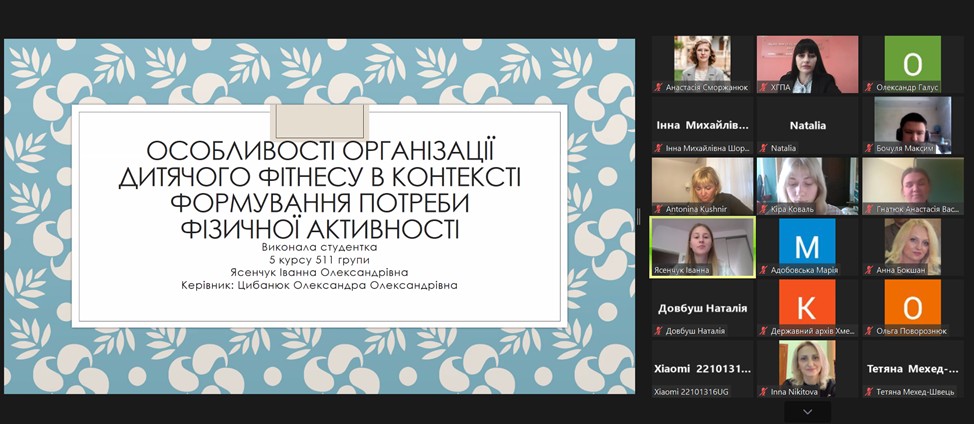
Task: Click muted mic icon beside Тетяна Мехед-Швець
Action: coord(868,392)
